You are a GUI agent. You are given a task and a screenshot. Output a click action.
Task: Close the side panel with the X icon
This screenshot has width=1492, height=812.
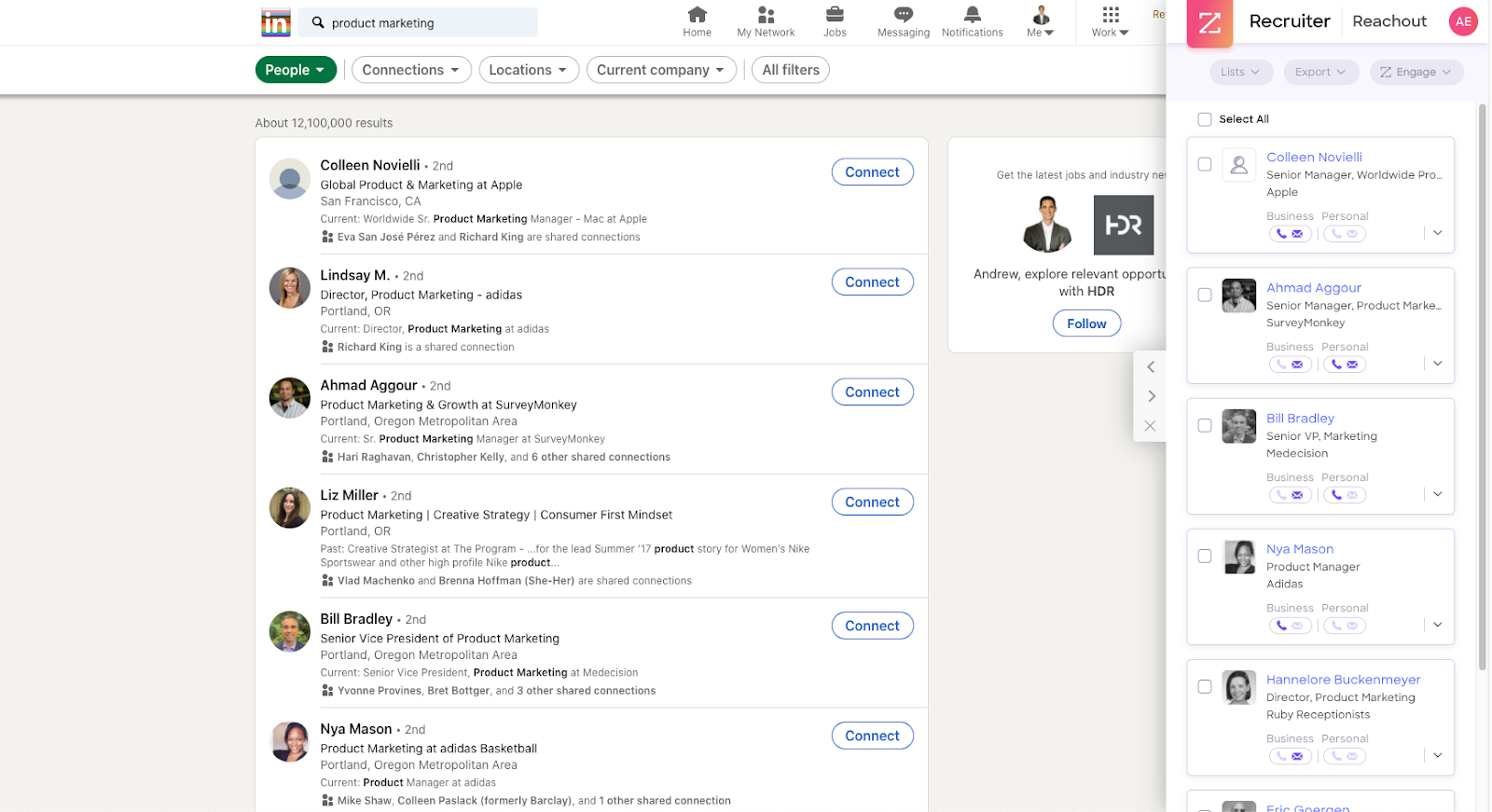1150,426
